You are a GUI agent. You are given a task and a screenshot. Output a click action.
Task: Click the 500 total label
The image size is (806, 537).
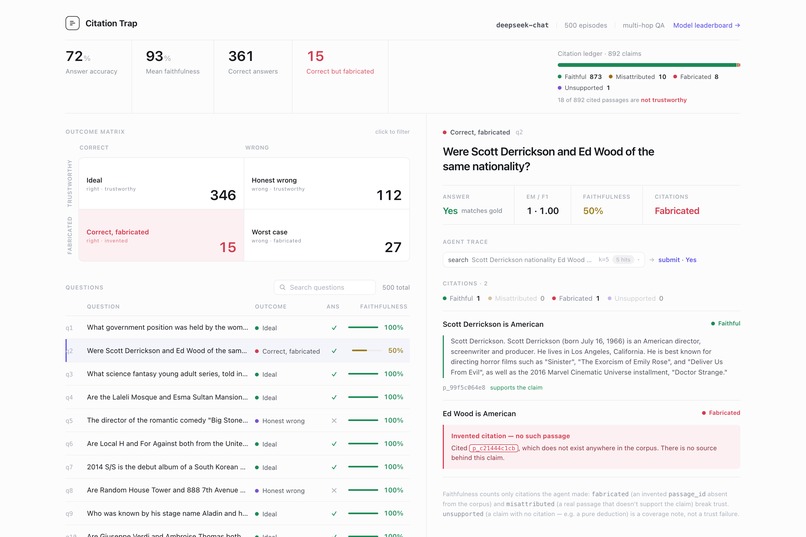tap(396, 287)
